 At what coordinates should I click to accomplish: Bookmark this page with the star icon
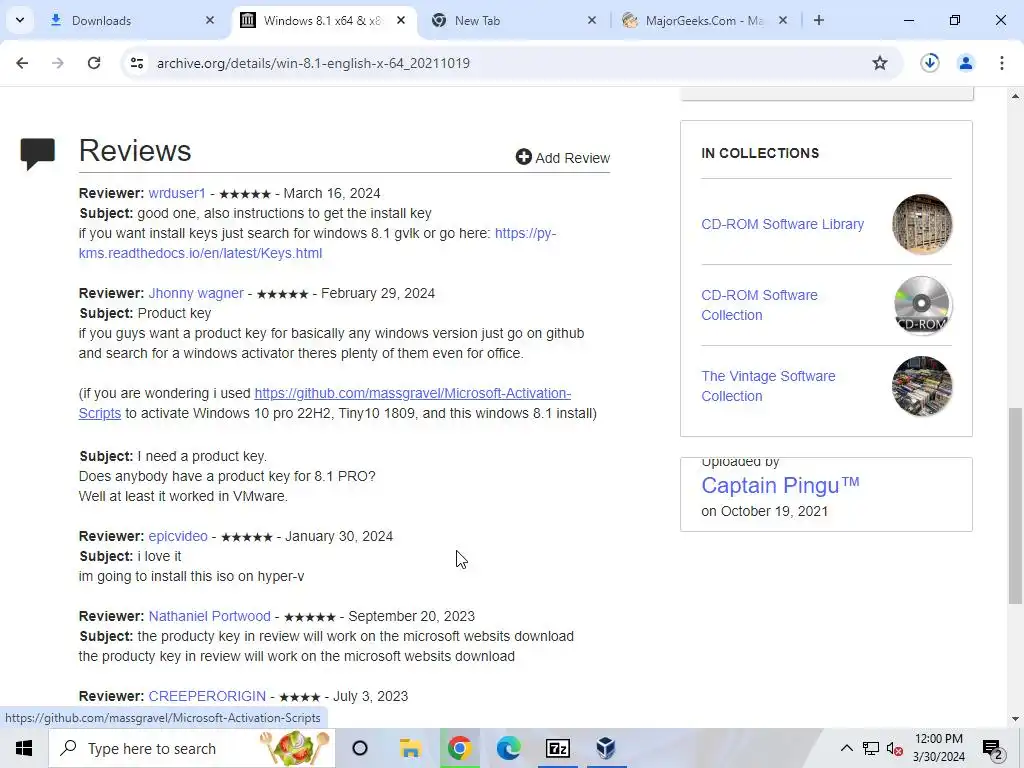click(x=880, y=63)
